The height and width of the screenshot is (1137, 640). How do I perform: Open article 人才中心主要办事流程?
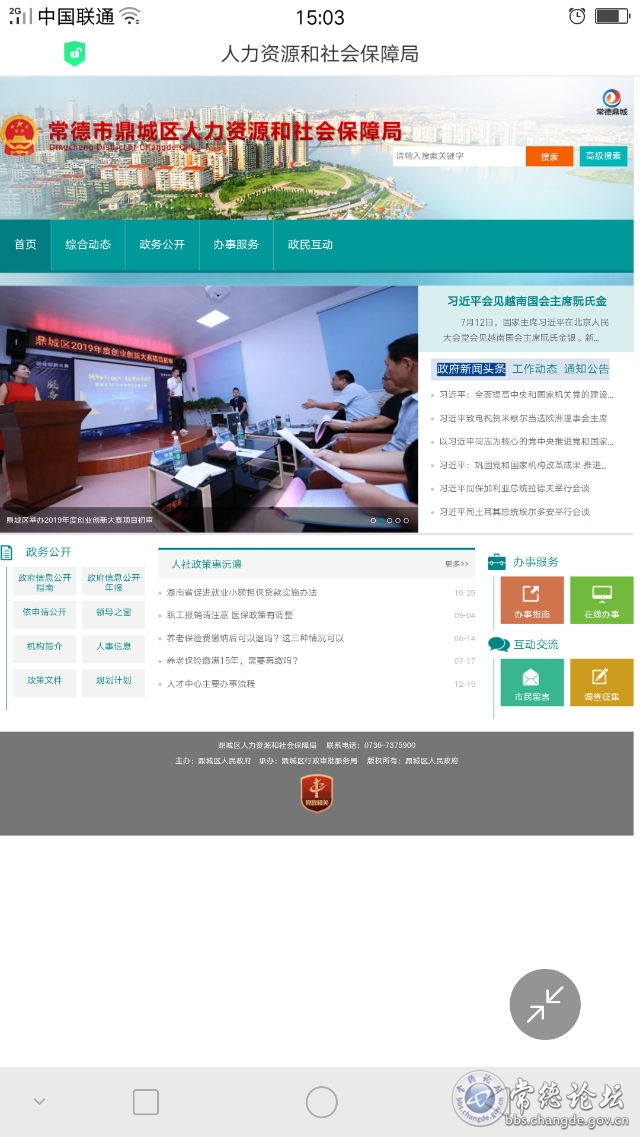tap(211, 684)
